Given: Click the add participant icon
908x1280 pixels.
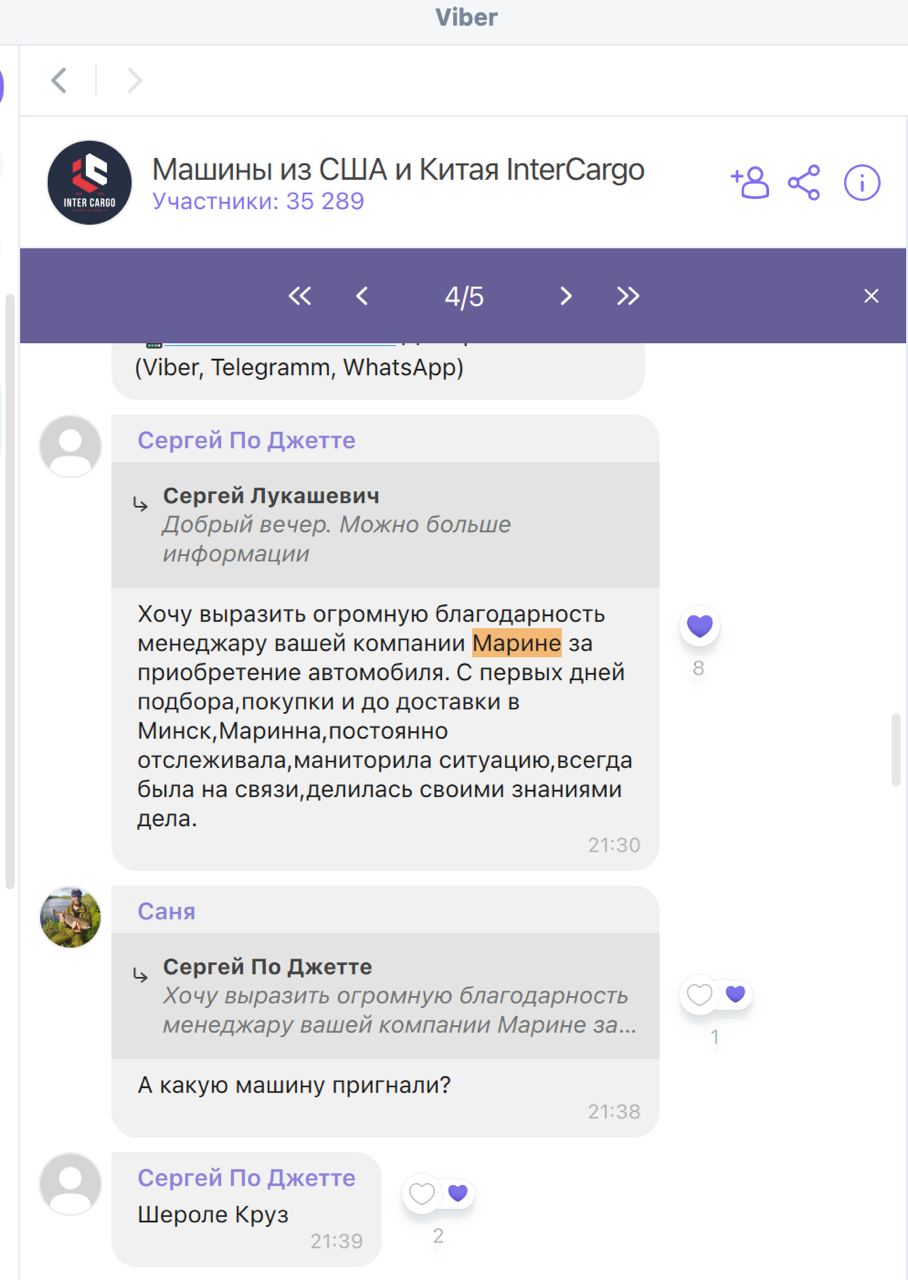Looking at the screenshot, I should (750, 183).
